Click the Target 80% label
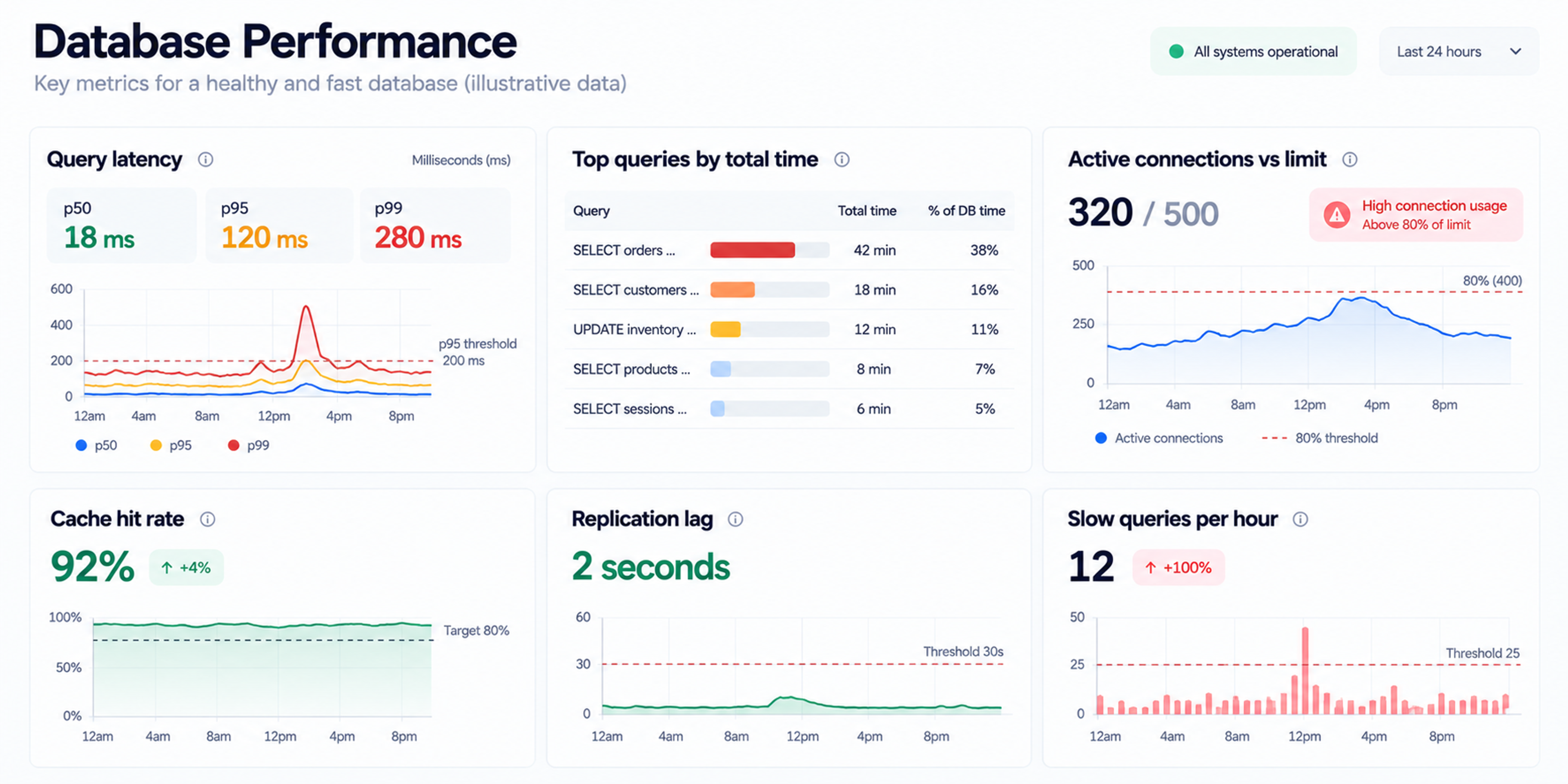 coord(476,630)
